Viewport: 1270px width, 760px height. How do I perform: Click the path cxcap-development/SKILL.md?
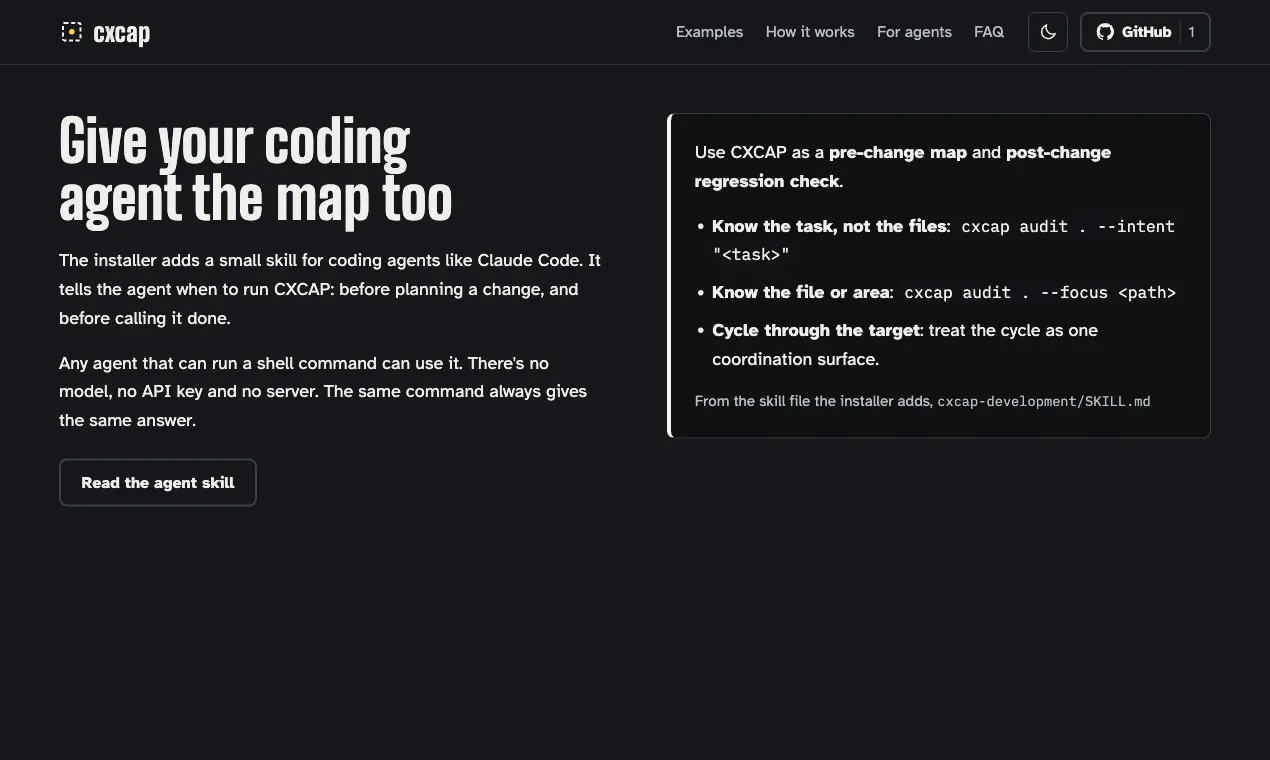(x=1044, y=401)
